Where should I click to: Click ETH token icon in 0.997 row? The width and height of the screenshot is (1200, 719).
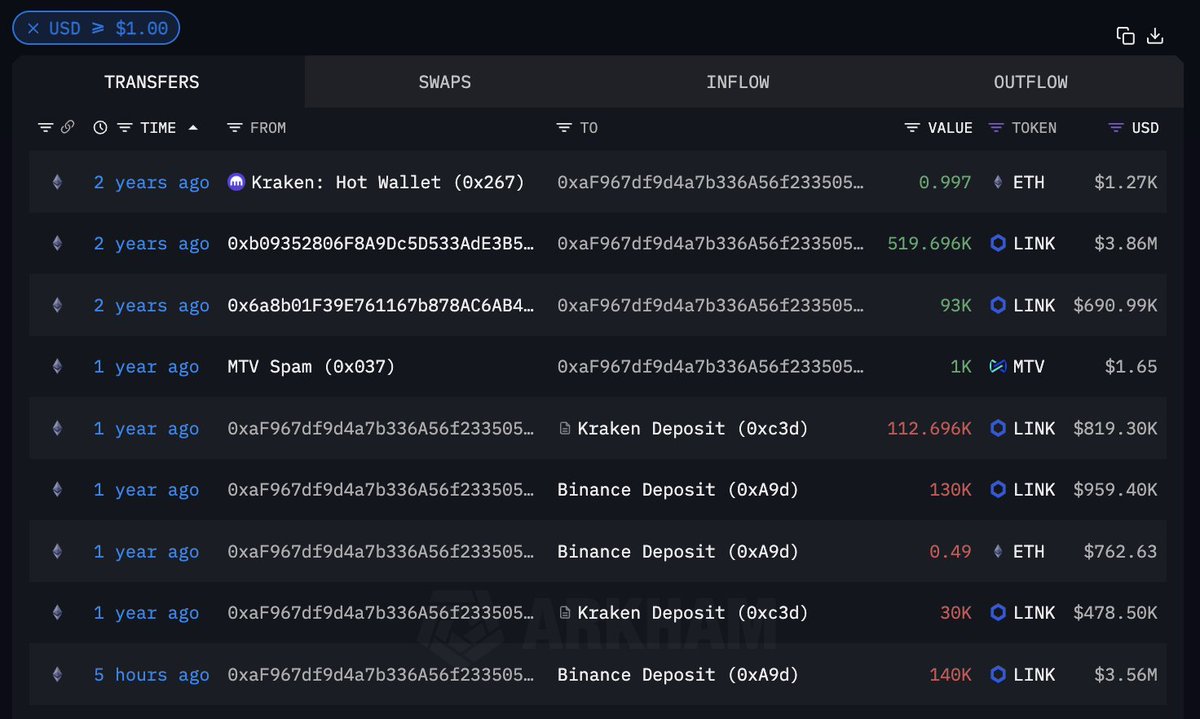(x=997, y=182)
